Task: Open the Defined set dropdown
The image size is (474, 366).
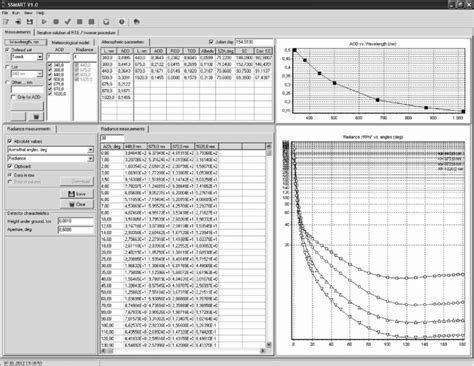Action: (x=40, y=57)
